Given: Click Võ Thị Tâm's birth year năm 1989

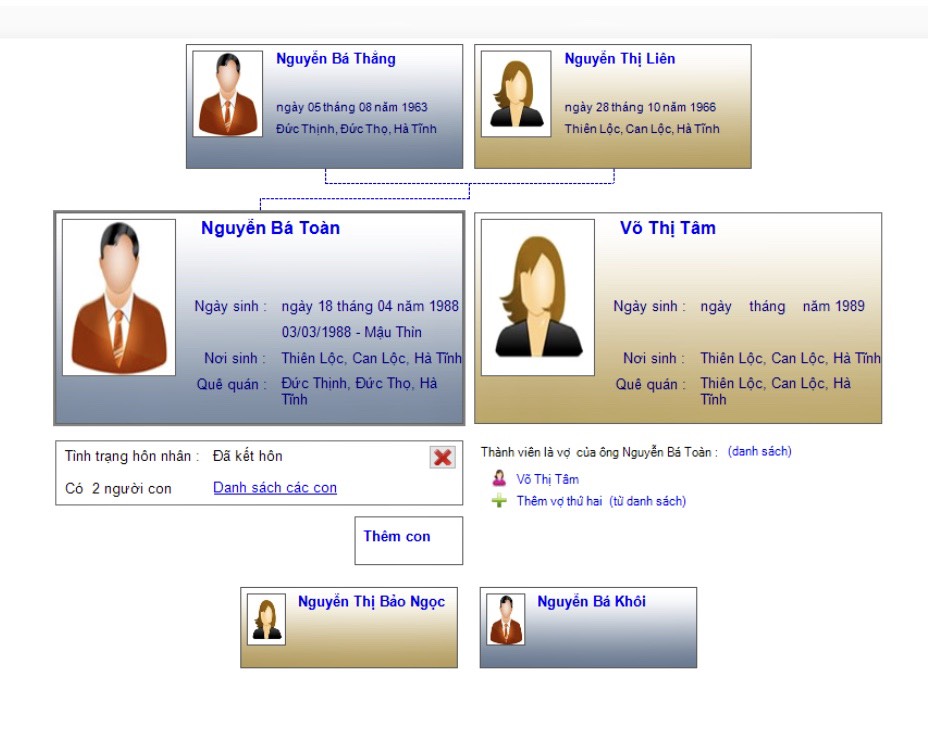Looking at the screenshot, I should [834, 306].
